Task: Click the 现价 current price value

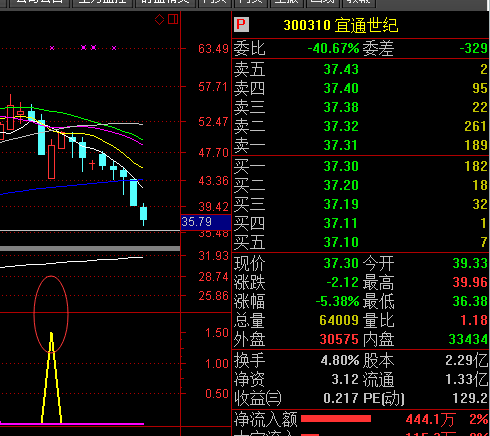Action: pos(341,263)
